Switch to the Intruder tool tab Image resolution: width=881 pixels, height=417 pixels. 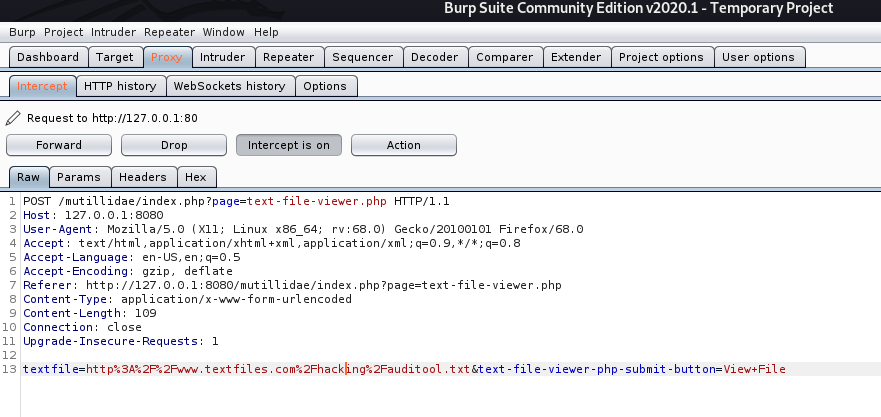222,57
